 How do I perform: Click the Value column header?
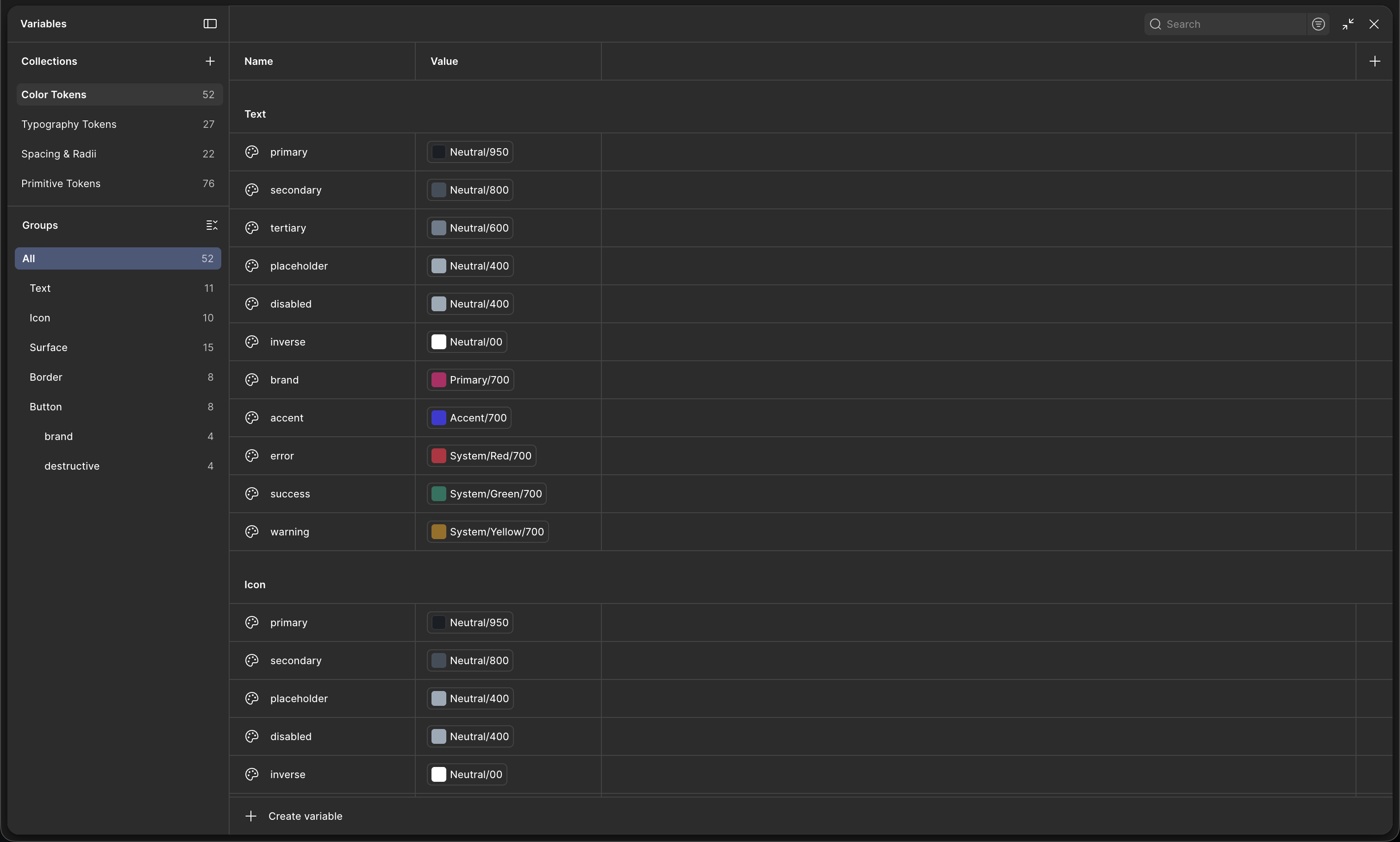coord(444,61)
